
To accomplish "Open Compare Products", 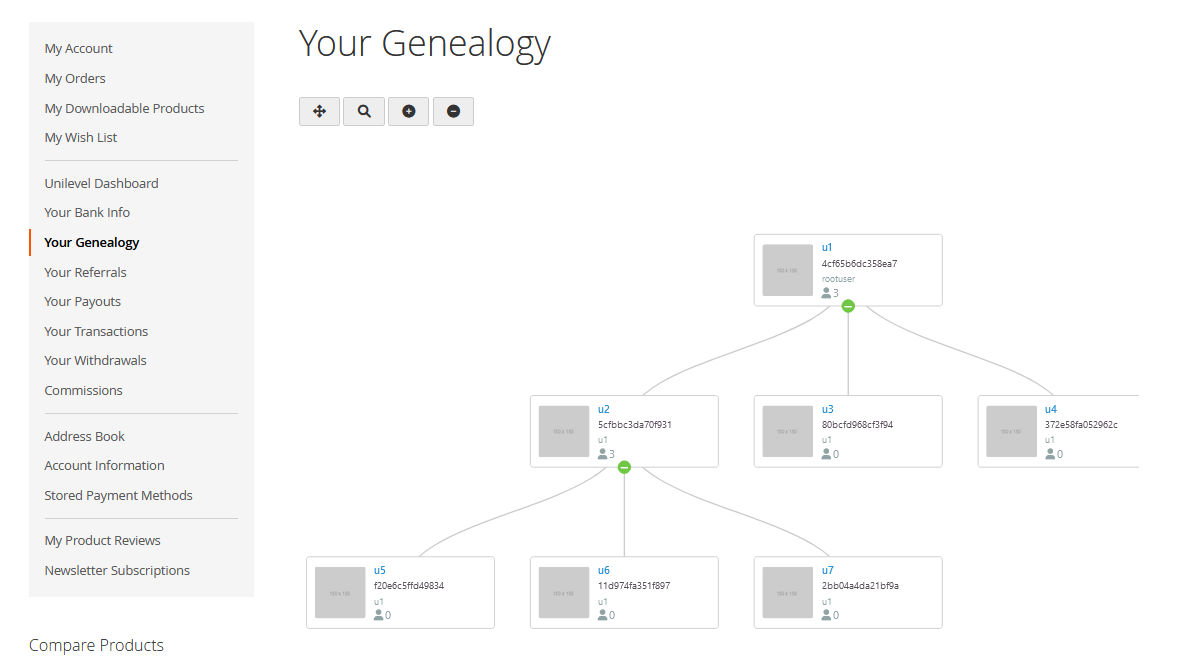I will [96, 645].
